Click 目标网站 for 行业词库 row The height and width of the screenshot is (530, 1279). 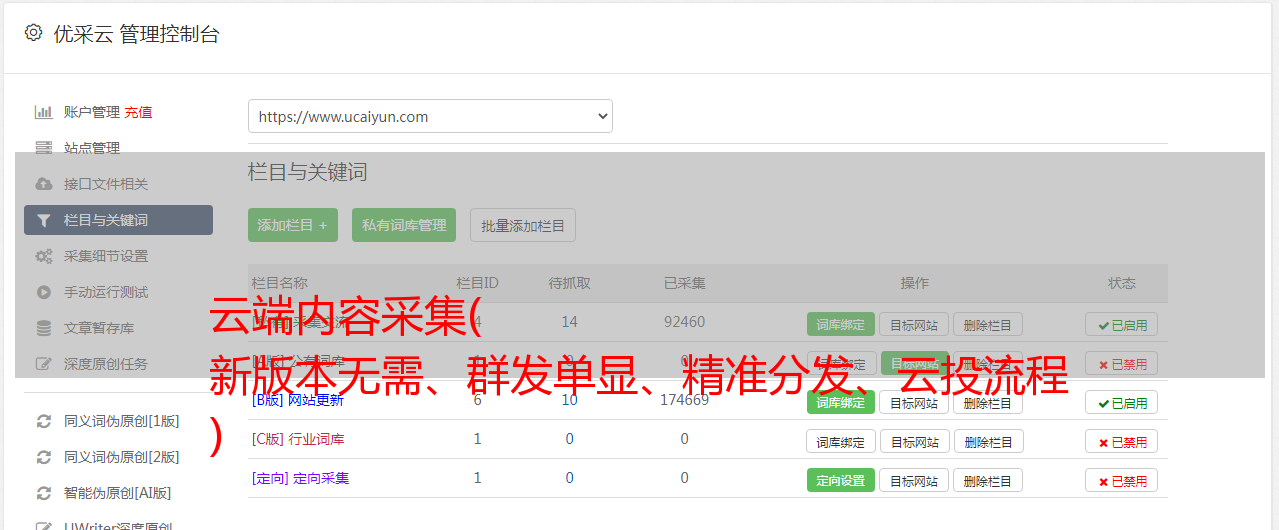914,441
